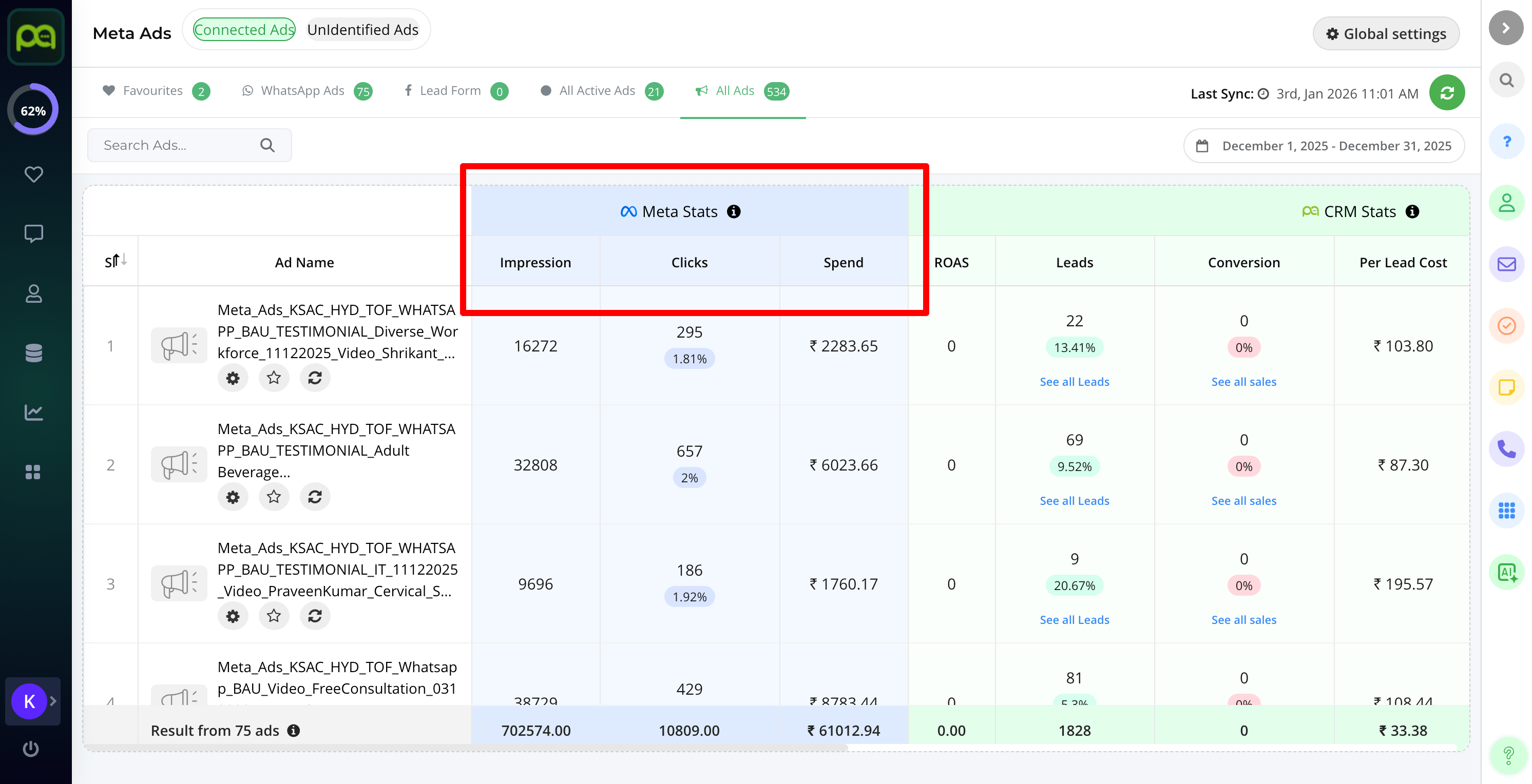The width and height of the screenshot is (1532, 784).
Task: Open settings gear for first ad row
Action: tap(233, 378)
